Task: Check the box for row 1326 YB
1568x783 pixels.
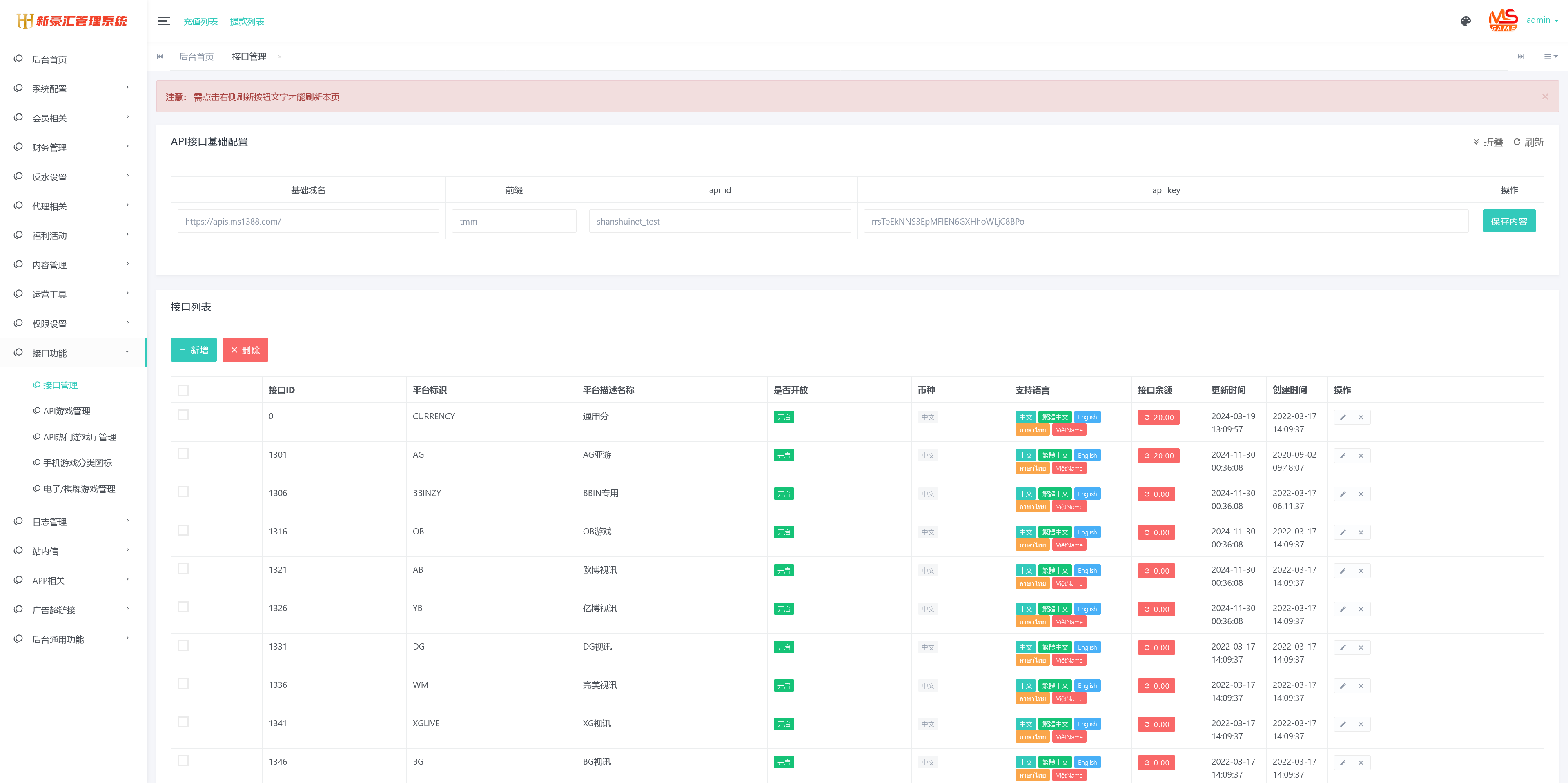Action: (x=183, y=607)
